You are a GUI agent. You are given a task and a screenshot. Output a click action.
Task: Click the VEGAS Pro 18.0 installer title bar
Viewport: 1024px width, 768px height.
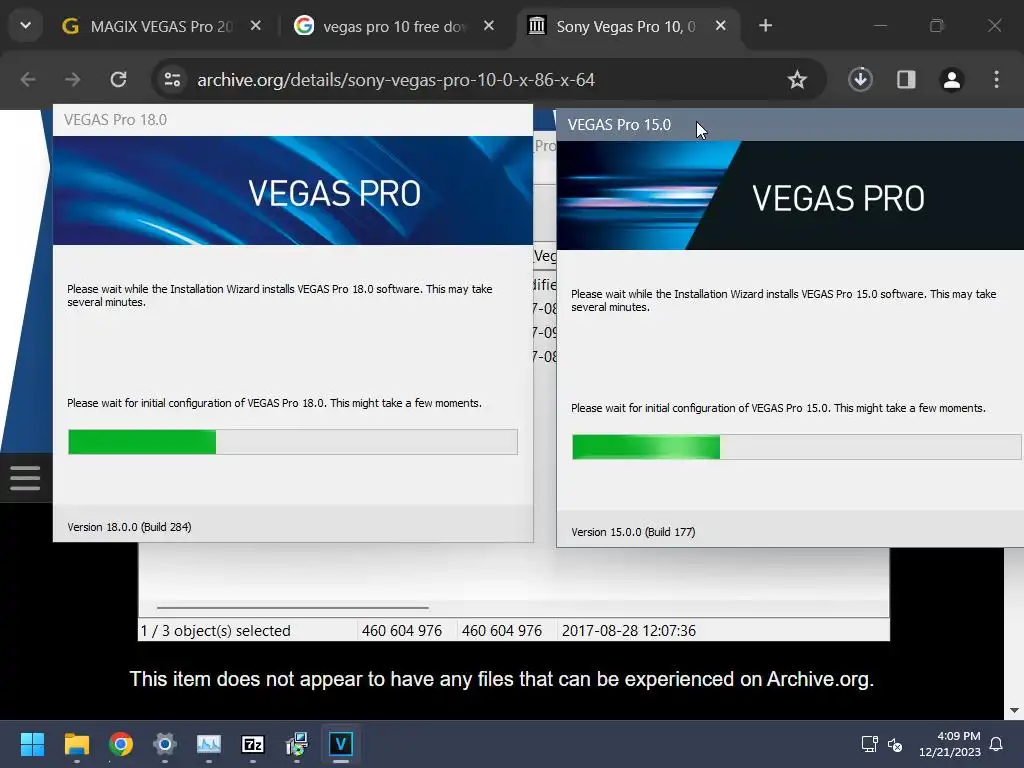pos(293,120)
